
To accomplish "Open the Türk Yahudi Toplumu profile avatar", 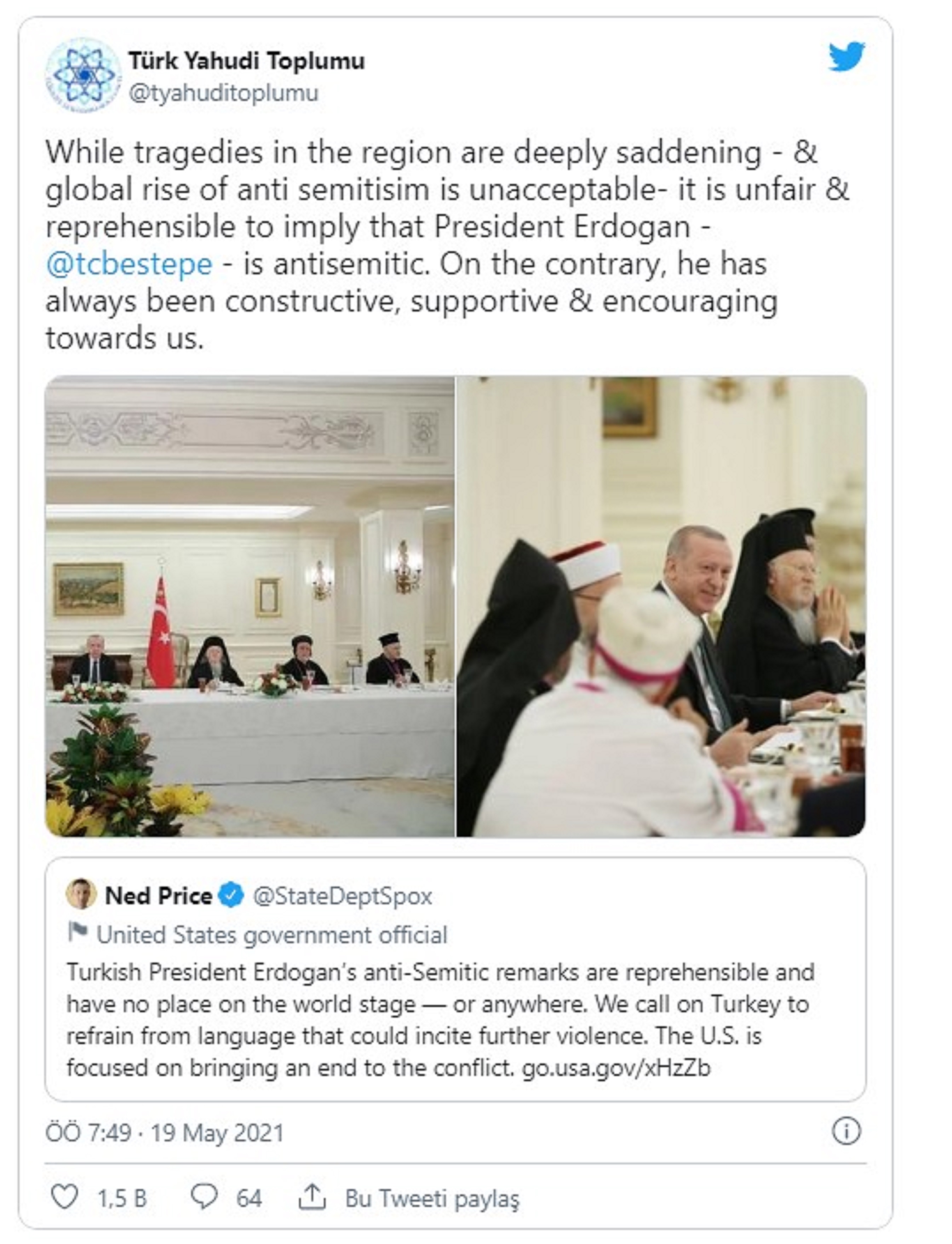I will tap(83, 75).
